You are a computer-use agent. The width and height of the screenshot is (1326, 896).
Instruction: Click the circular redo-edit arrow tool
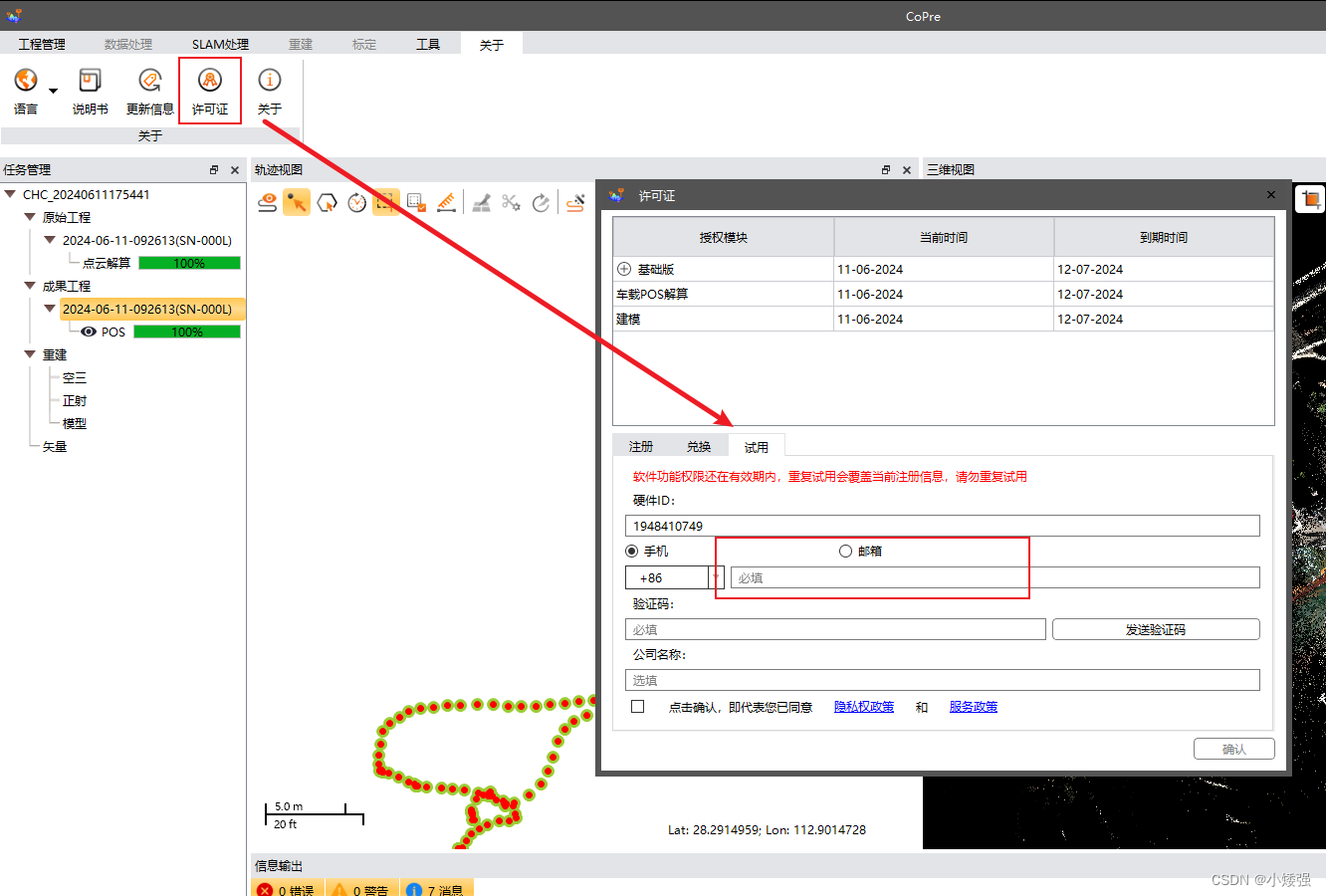tap(541, 202)
